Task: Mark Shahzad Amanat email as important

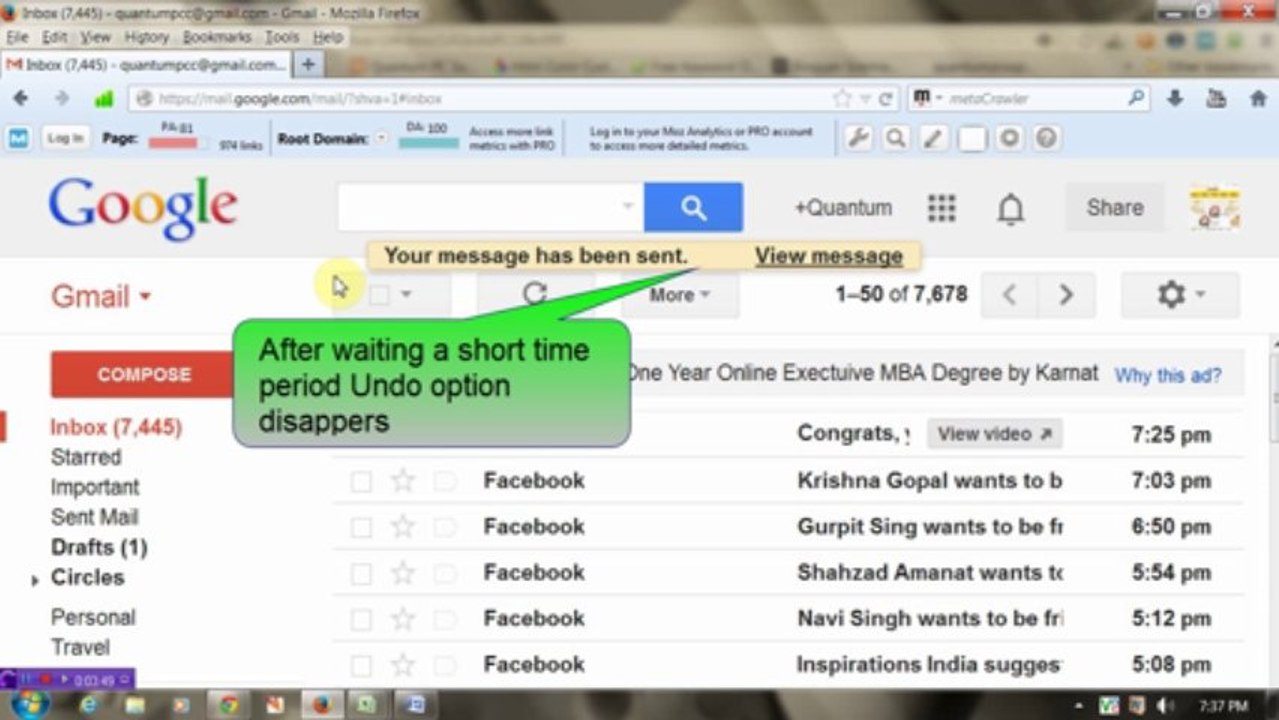Action: (x=445, y=574)
